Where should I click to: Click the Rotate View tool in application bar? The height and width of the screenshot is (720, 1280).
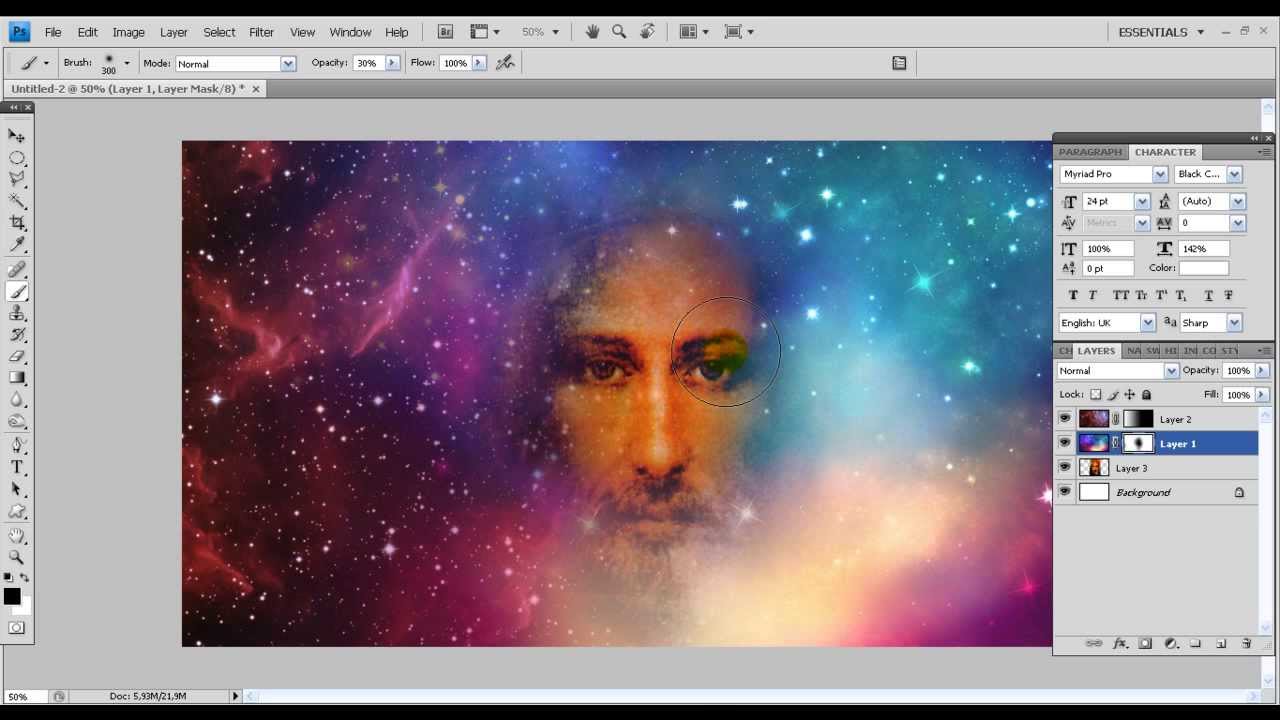click(648, 32)
